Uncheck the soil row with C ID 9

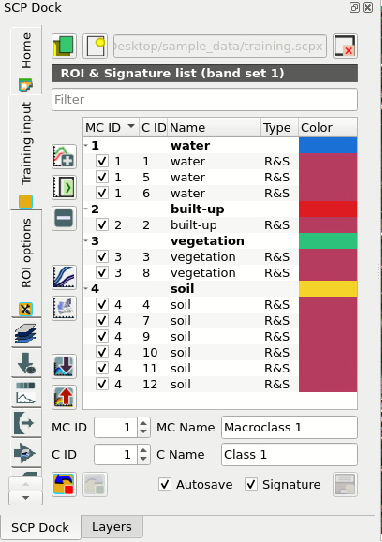pyautogui.click(x=102, y=336)
